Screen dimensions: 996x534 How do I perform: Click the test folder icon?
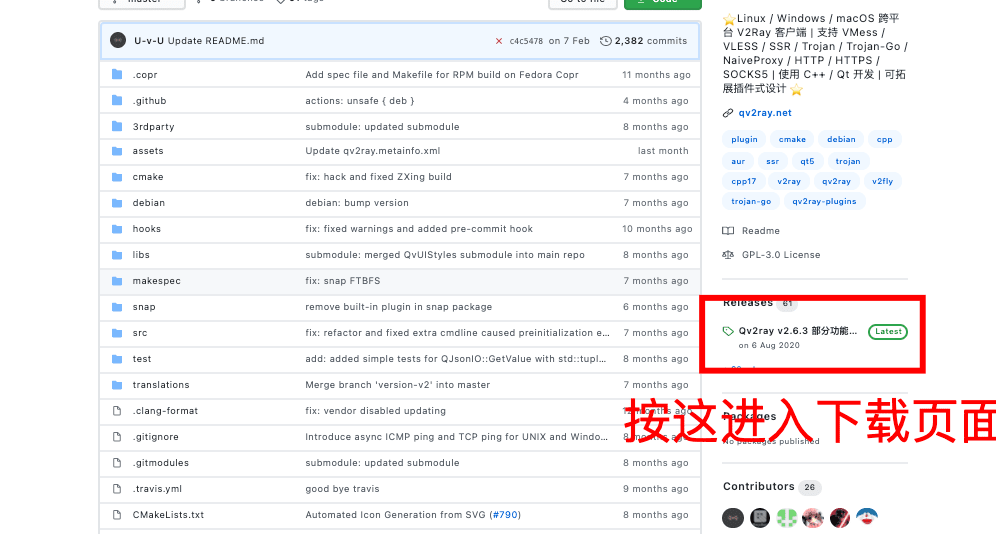click(117, 359)
